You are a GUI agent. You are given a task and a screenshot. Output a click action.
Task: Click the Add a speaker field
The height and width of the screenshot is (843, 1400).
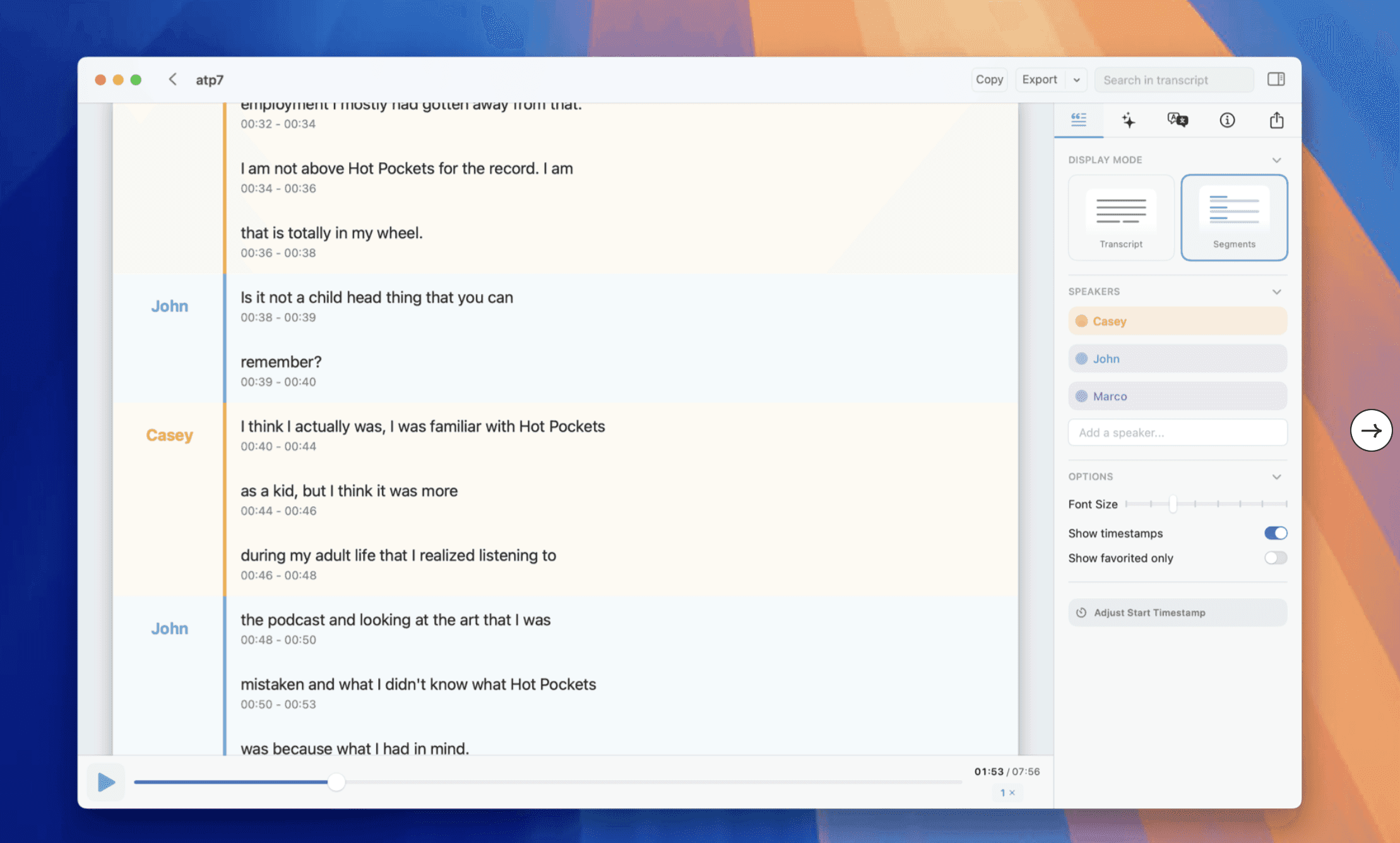click(x=1177, y=433)
